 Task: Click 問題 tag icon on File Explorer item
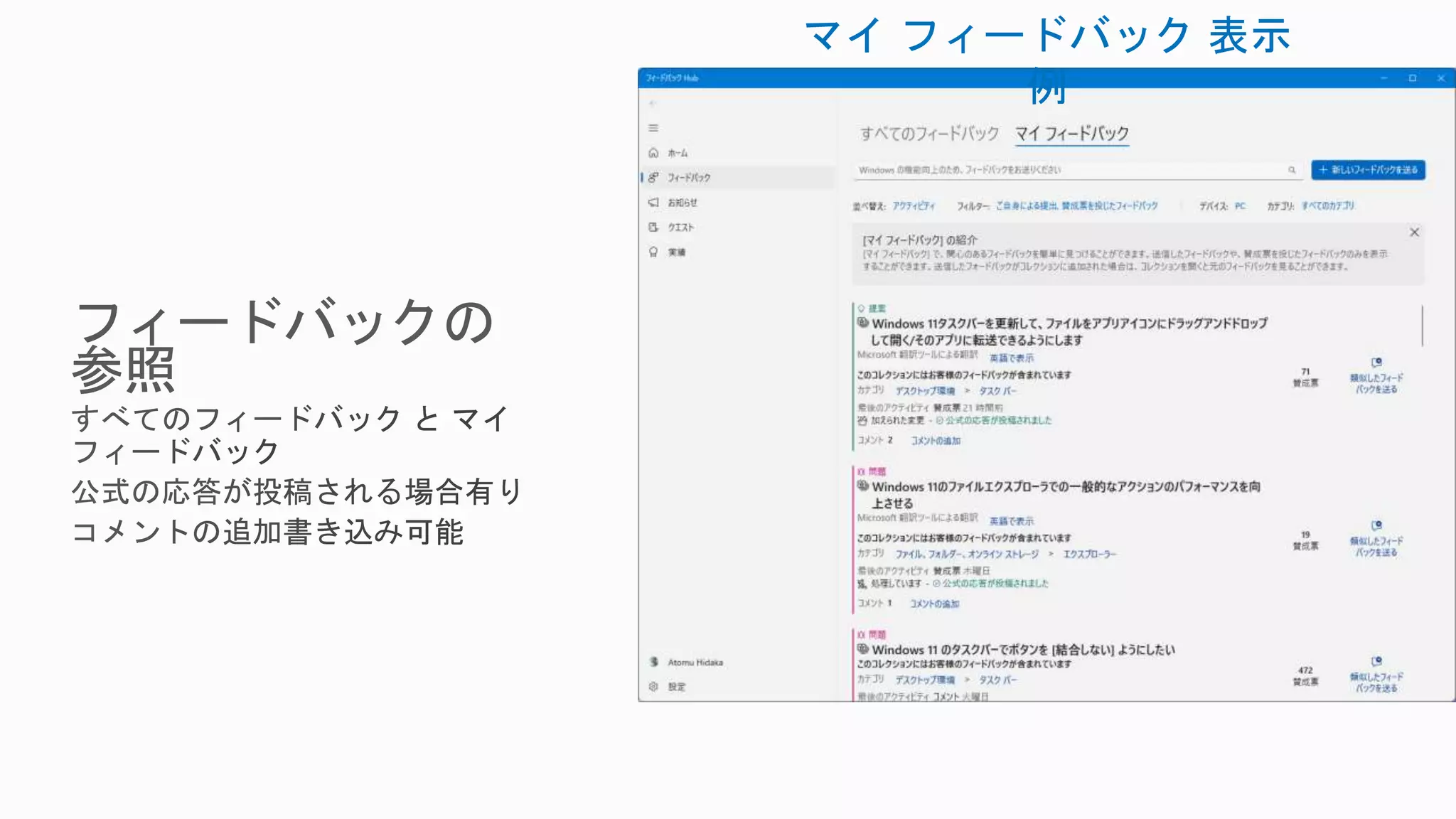point(861,471)
